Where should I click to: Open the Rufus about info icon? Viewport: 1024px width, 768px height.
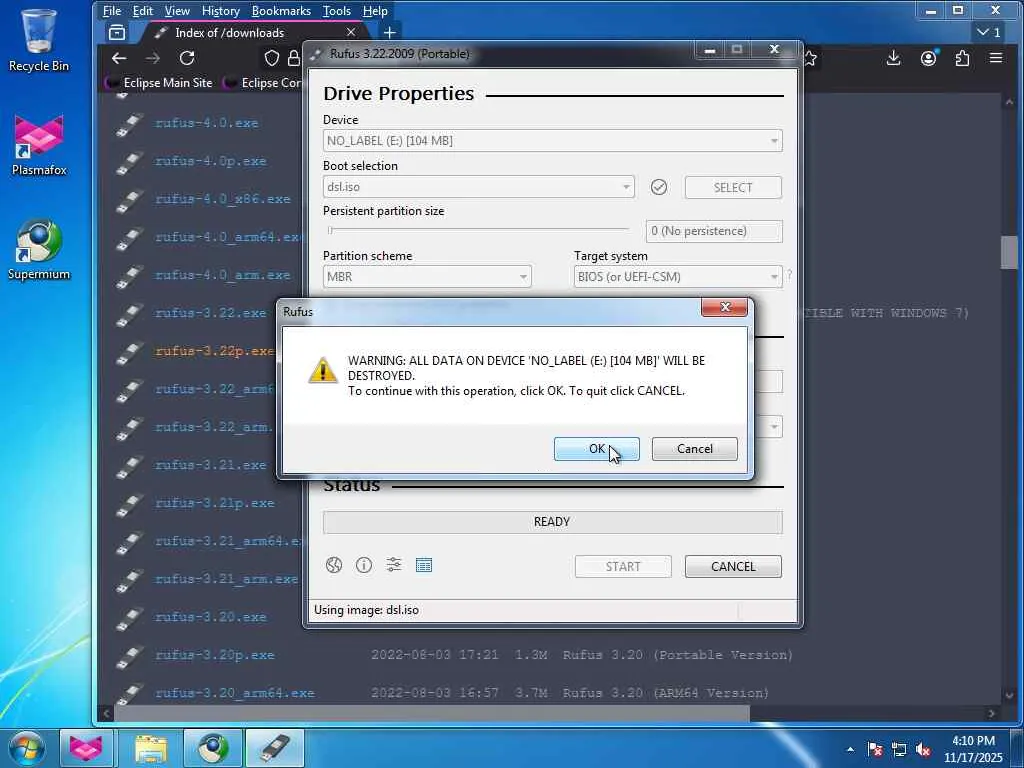tap(364, 565)
